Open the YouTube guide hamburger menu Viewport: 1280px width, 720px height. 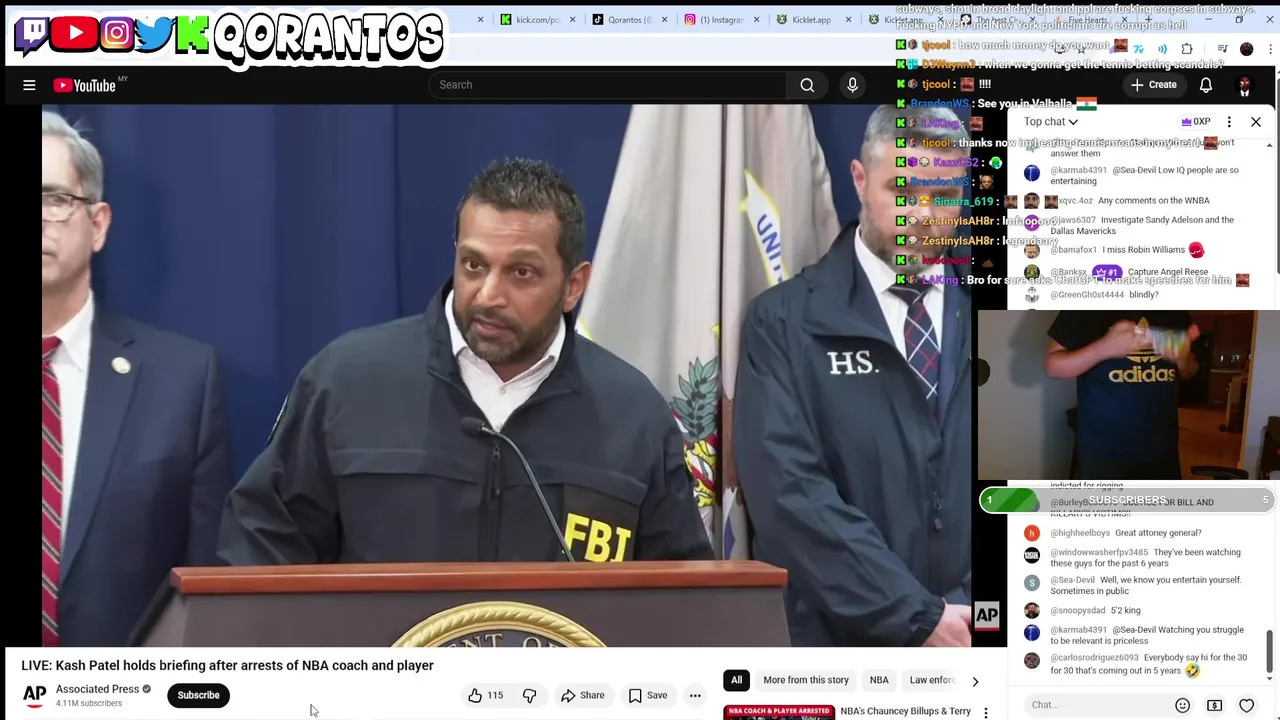click(29, 85)
